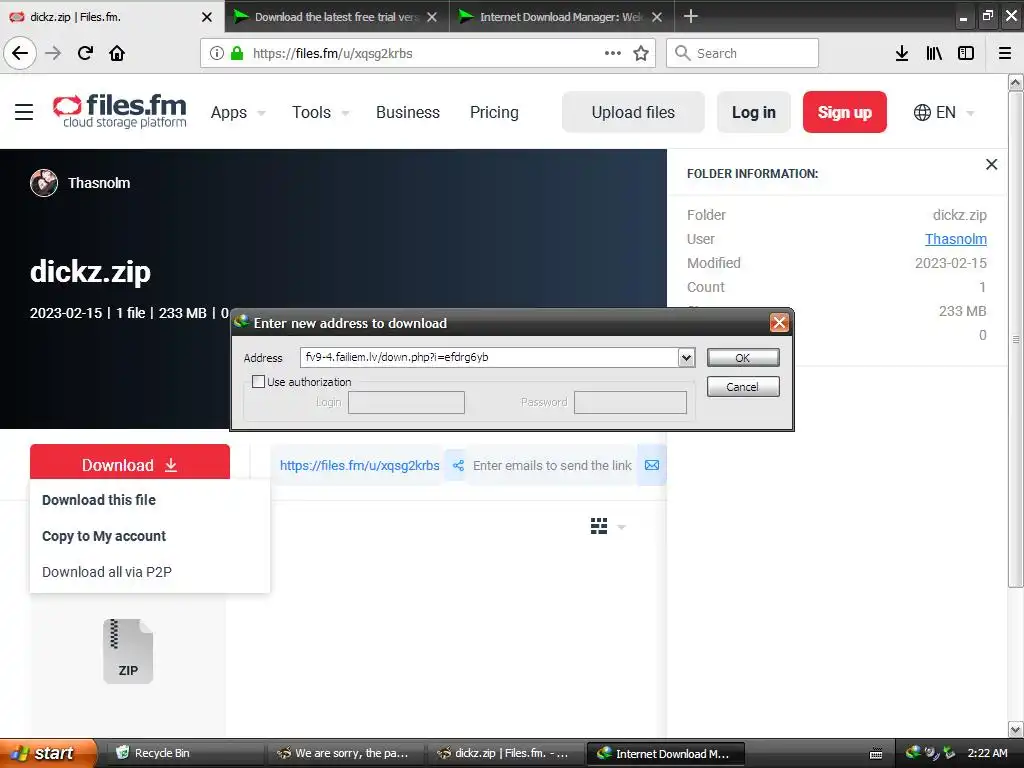Open the Firefox hamburger menu
This screenshot has width=1024, height=768.
click(x=1005, y=54)
